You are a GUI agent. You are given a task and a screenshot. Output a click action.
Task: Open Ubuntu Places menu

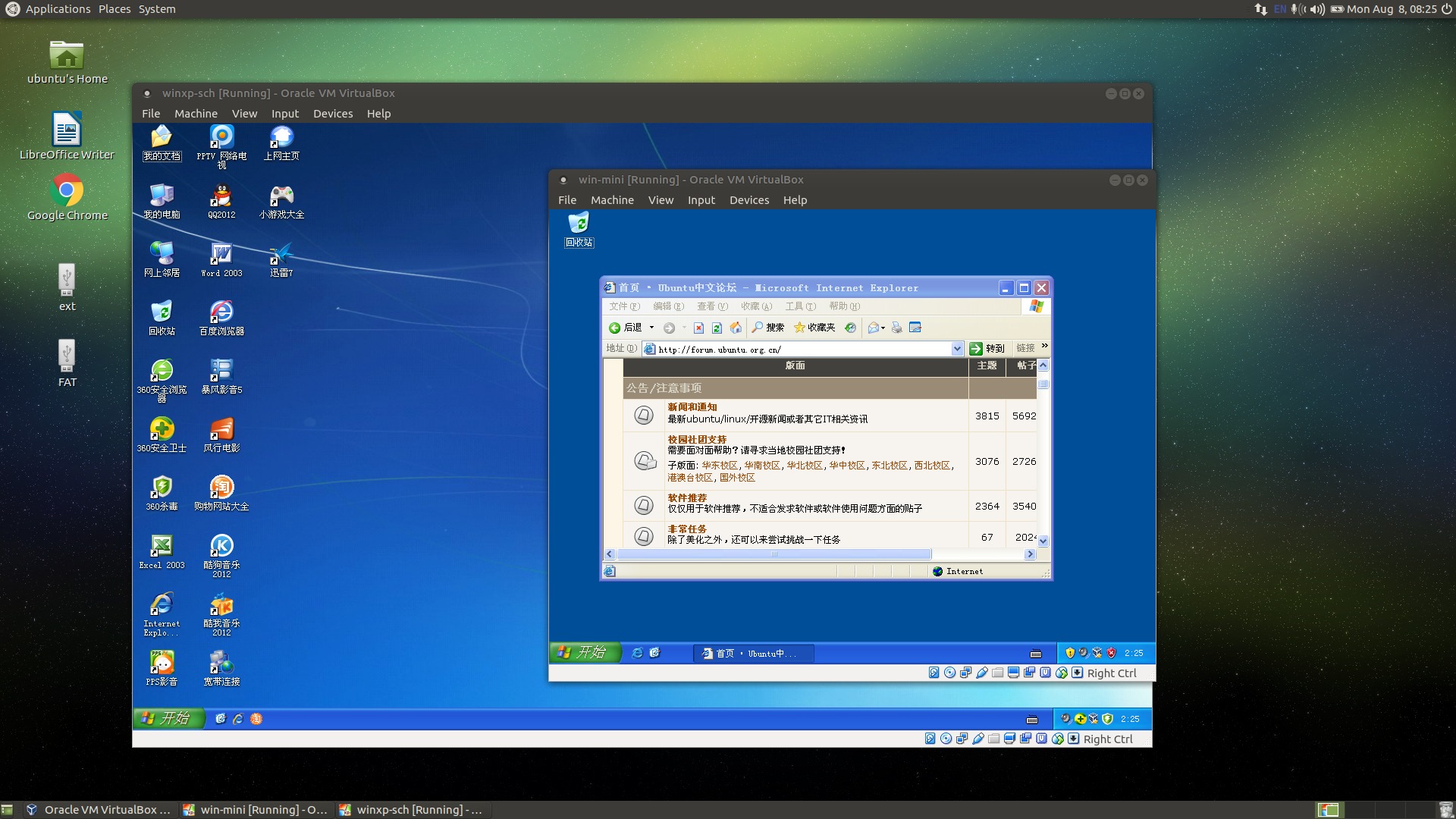click(115, 9)
